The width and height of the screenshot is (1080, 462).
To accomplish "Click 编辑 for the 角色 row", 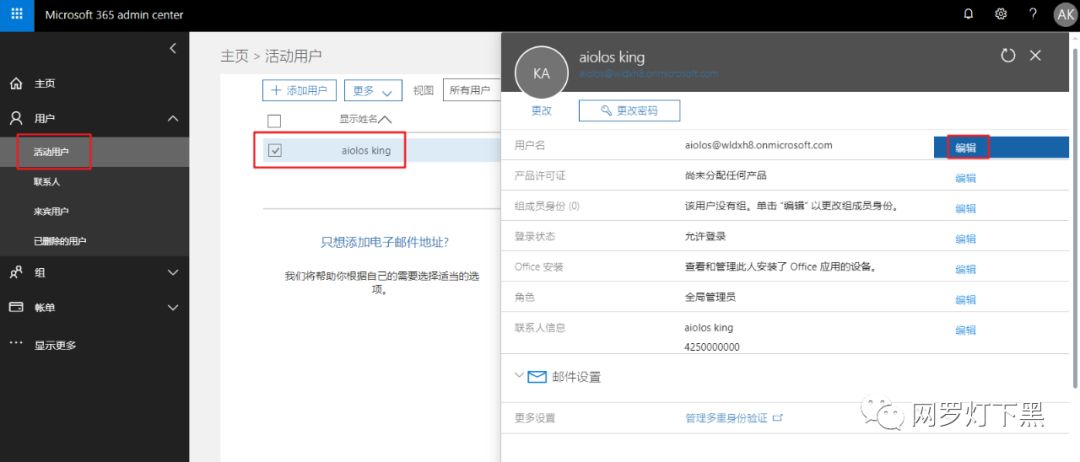I will click(x=966, y=300).
